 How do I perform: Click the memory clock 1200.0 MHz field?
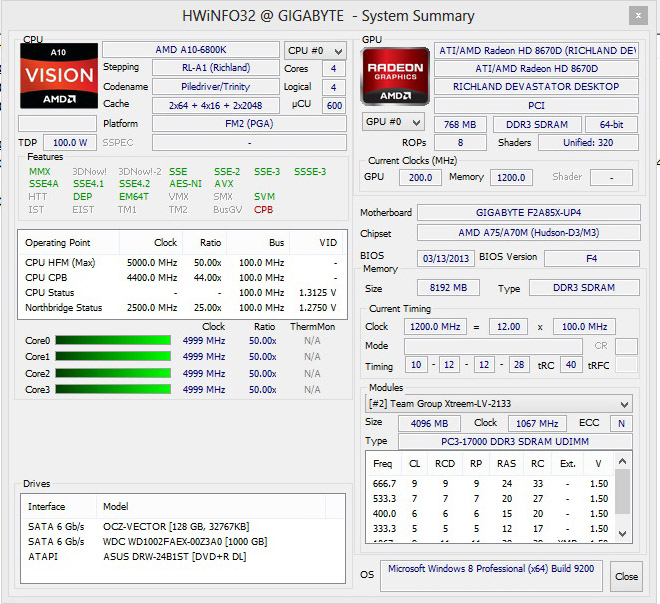point(435,327)
